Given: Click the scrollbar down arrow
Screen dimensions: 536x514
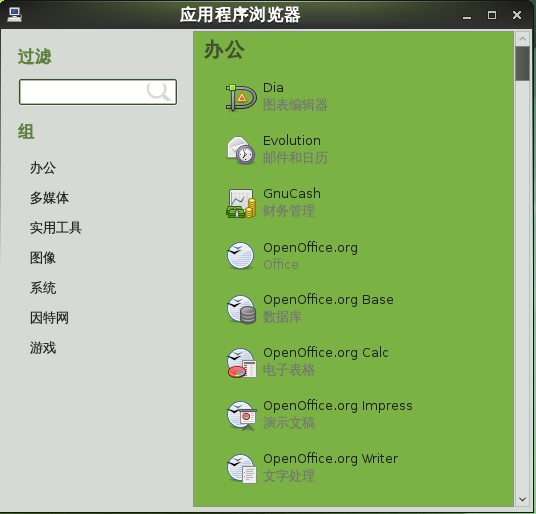Looking at the screenshot, I should point(522,499).
